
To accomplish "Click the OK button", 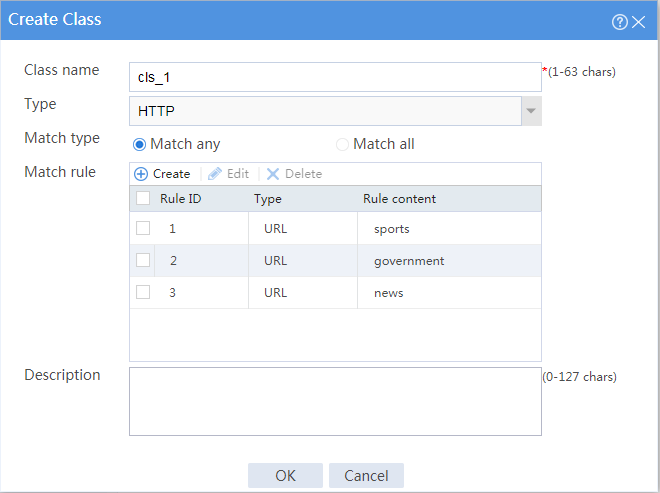I will (285, 476).
